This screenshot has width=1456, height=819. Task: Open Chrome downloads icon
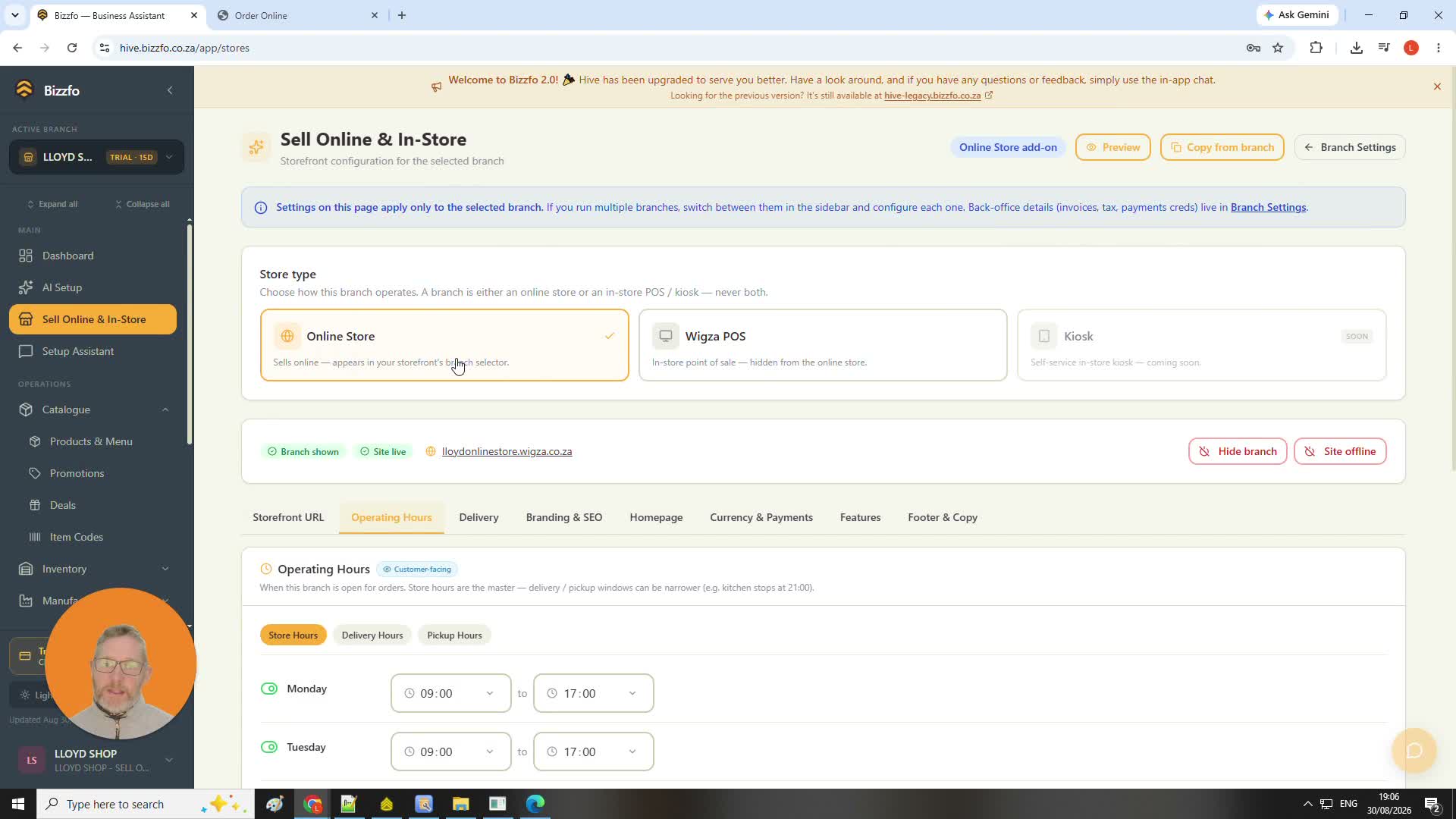click(x=1357, y=48)
